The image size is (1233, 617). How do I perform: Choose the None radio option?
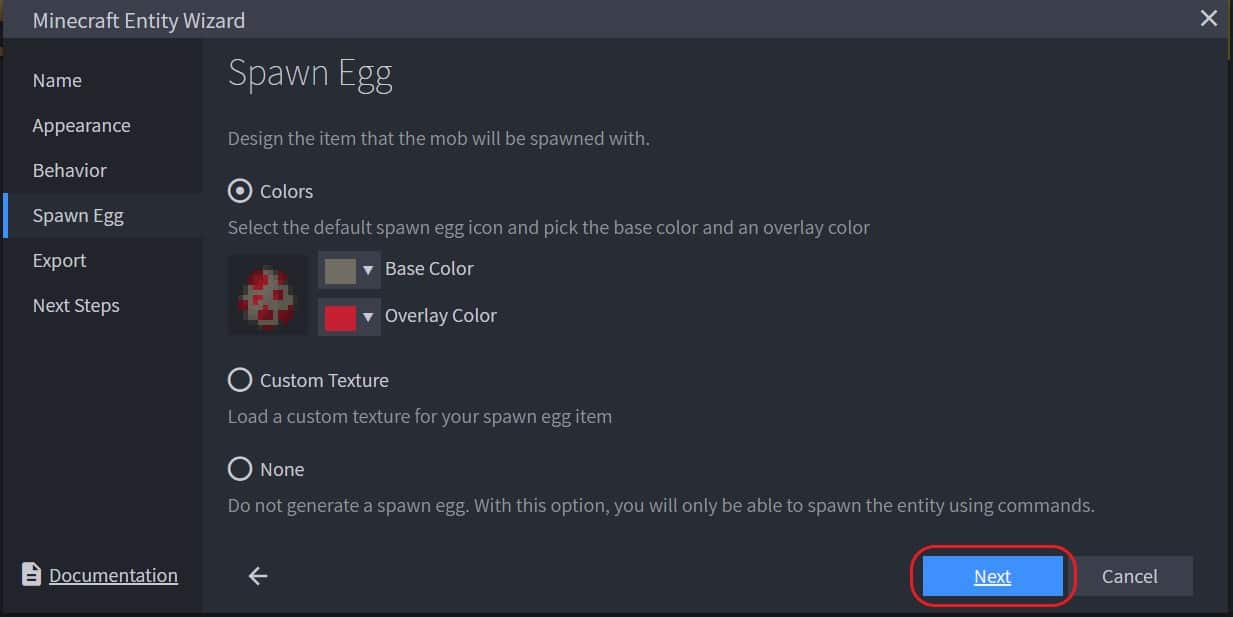point(240,469)
